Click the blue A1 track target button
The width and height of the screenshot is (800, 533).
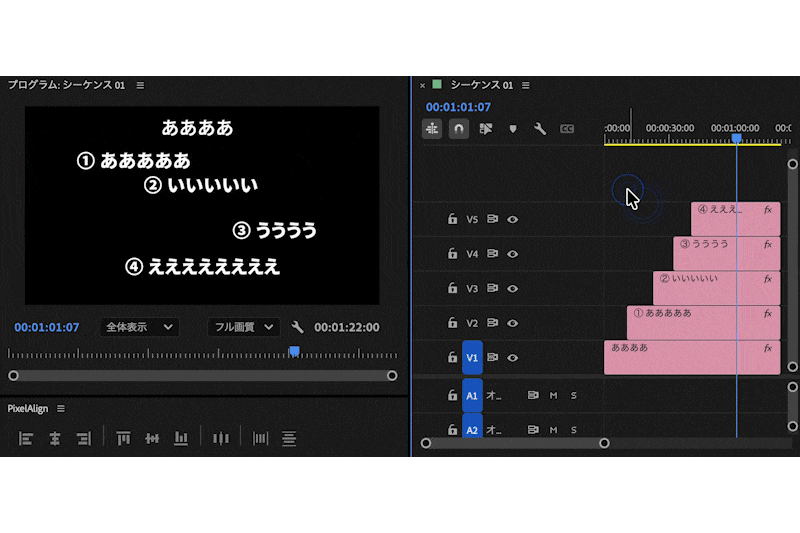(472, 395)
